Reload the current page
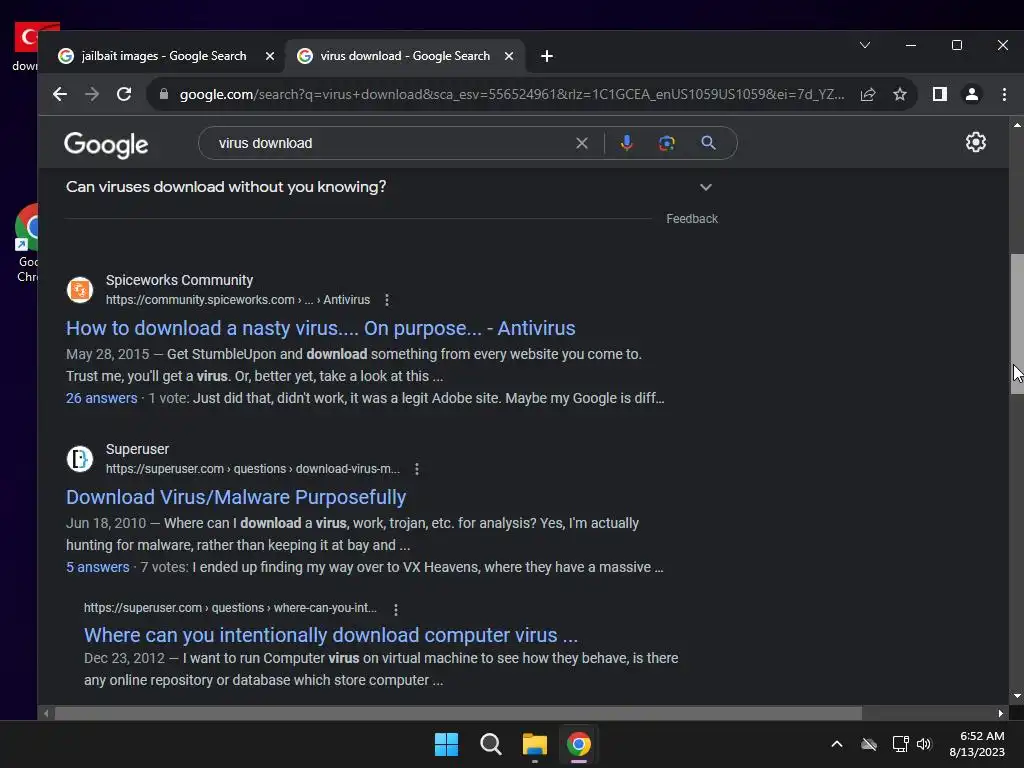1024x768 pixels. click(x=124, y=94)
